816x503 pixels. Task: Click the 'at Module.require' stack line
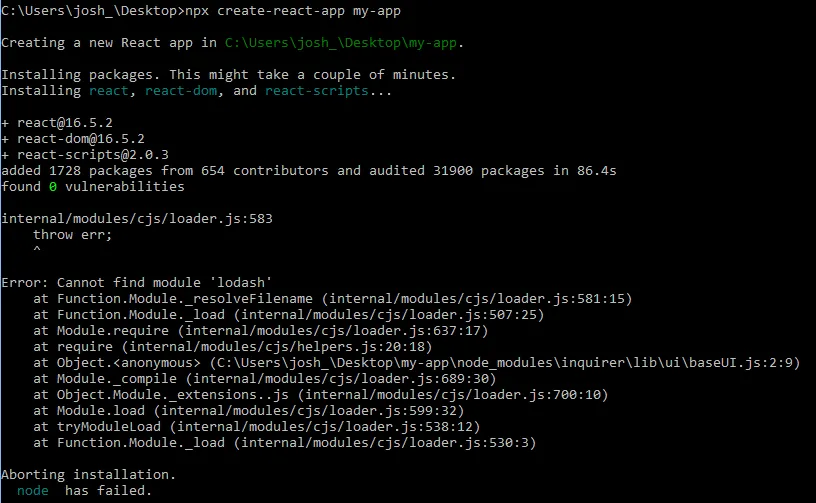tap(261, 331)
